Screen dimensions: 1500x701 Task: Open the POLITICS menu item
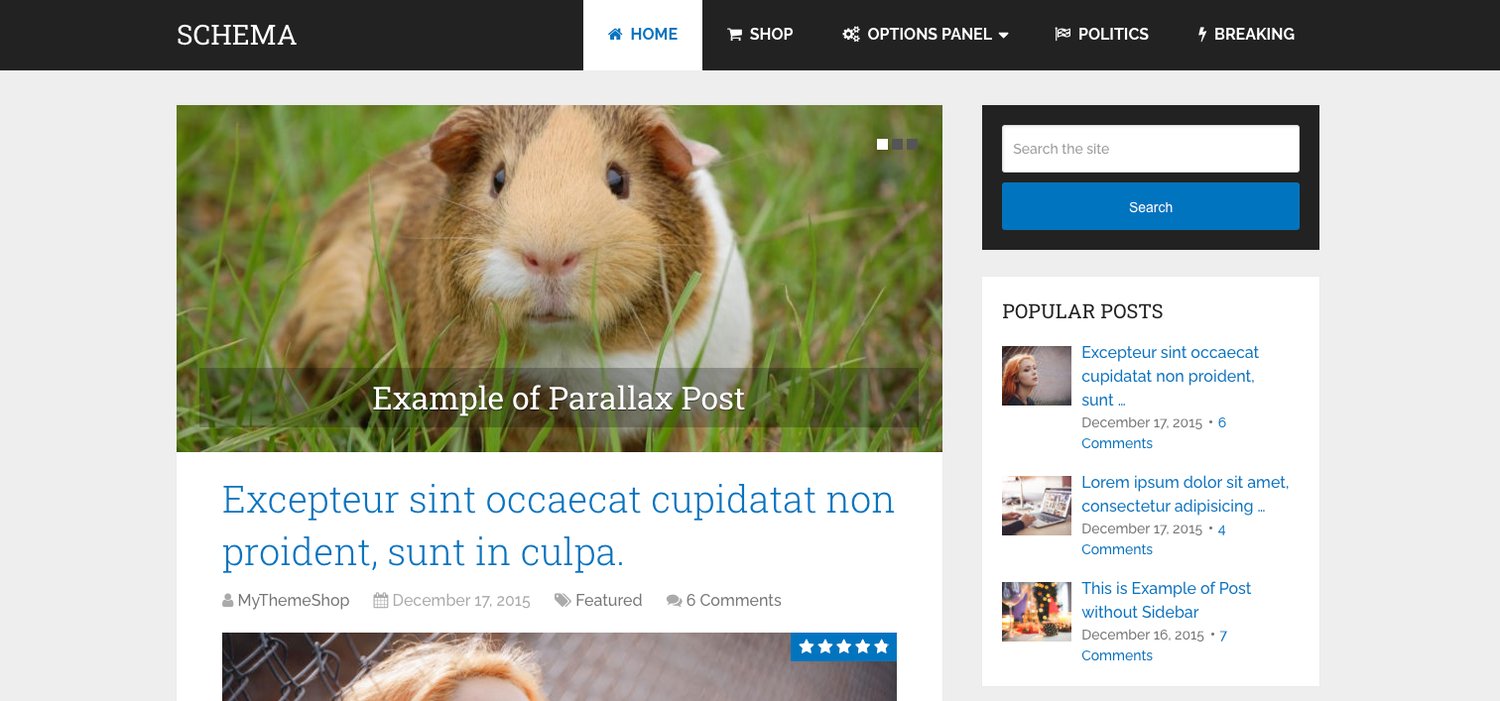(x=1102, y=34)
